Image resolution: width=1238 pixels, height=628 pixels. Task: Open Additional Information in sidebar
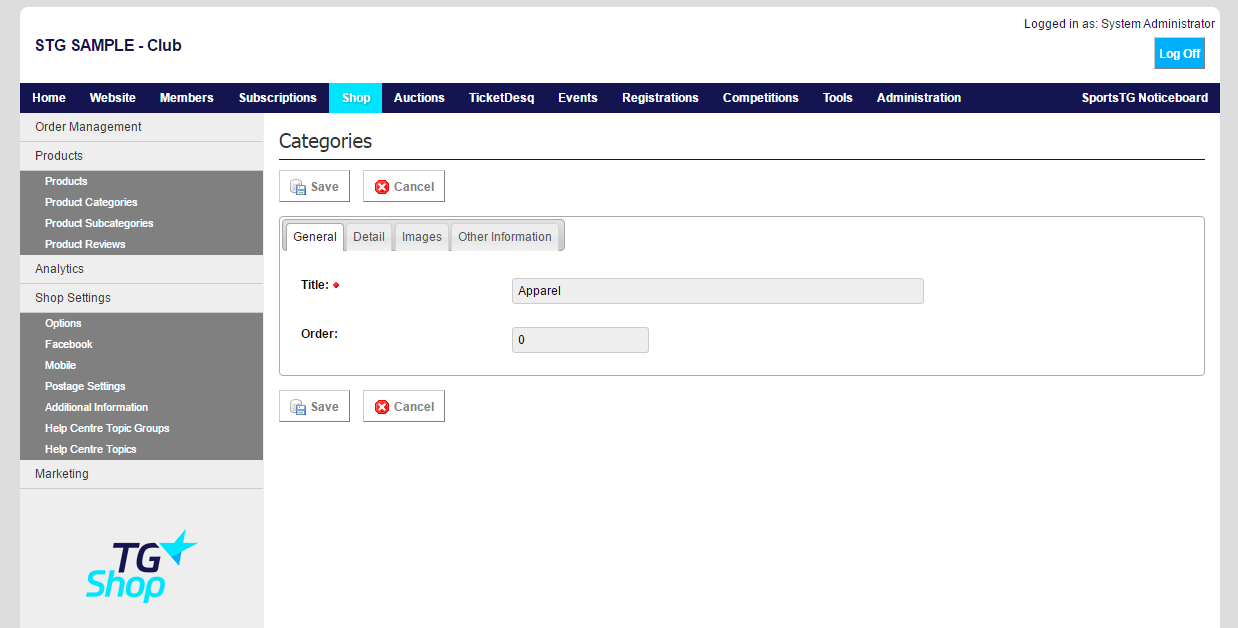coord(96,407)
